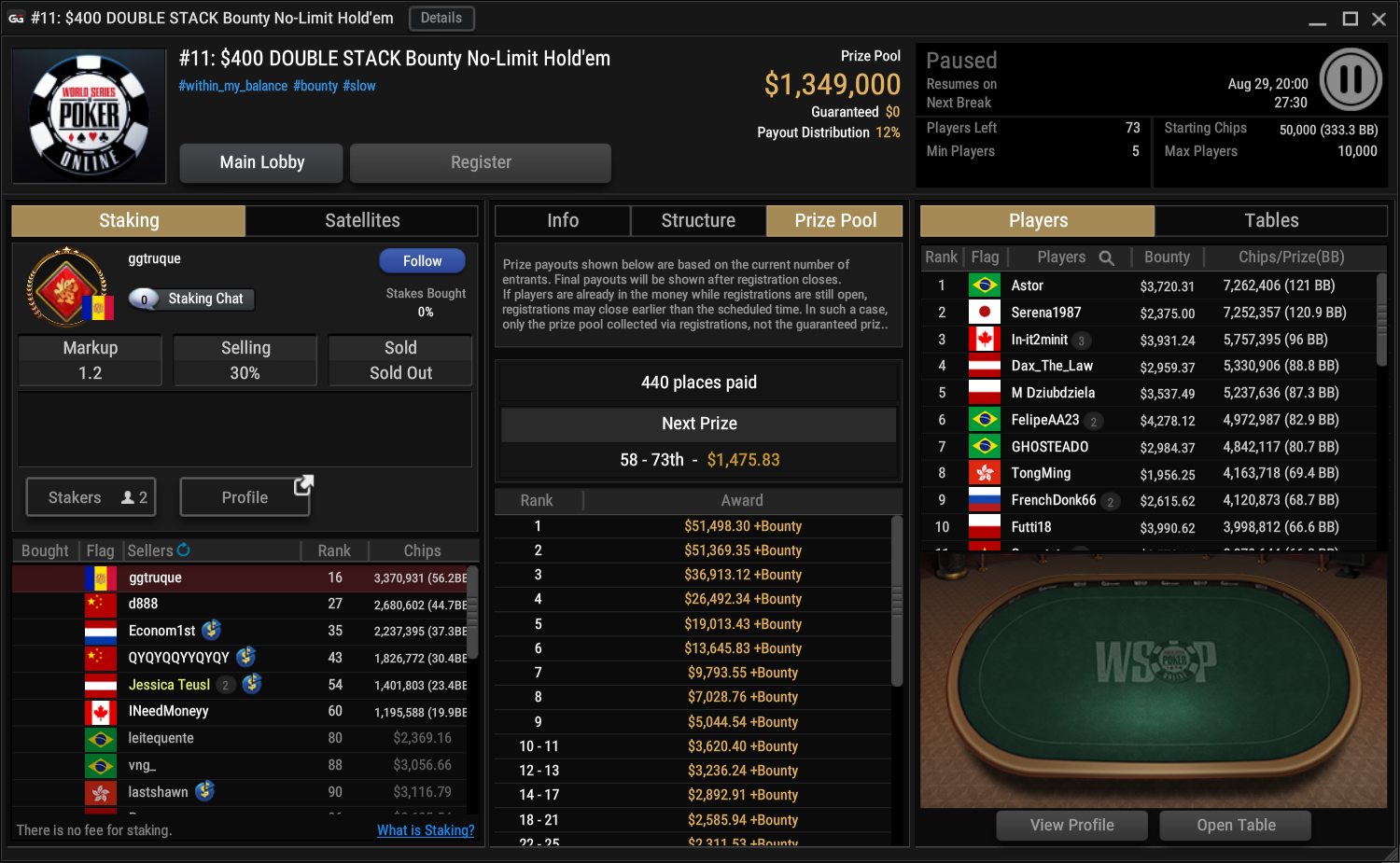Click the staking badge icon next to lastshawn

pos(205,791)
